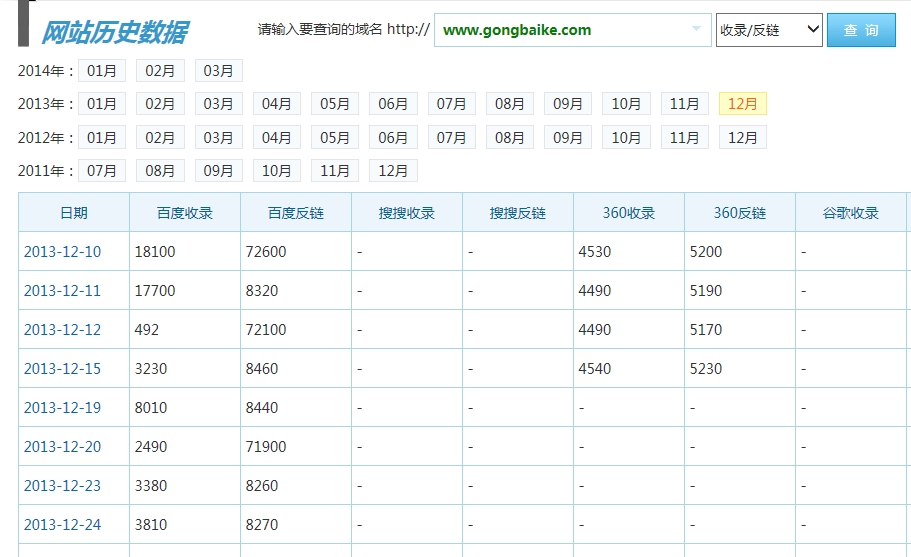Select 2013年 06月 tab
The height and width of the screenshot is (557, 911).
click(393, 104)
